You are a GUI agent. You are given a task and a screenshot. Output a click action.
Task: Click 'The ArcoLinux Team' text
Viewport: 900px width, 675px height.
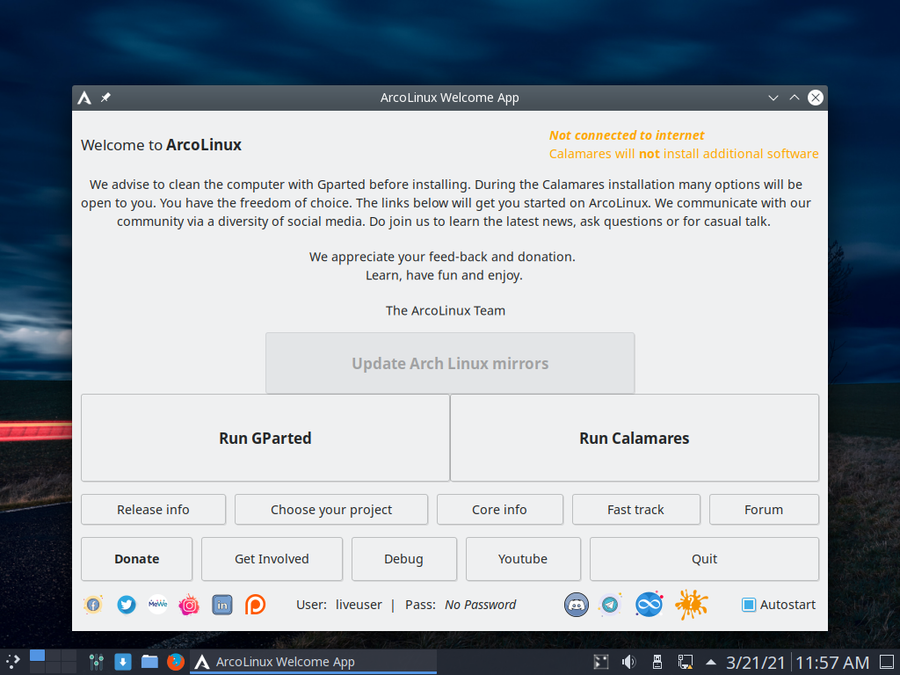[445, 311]
